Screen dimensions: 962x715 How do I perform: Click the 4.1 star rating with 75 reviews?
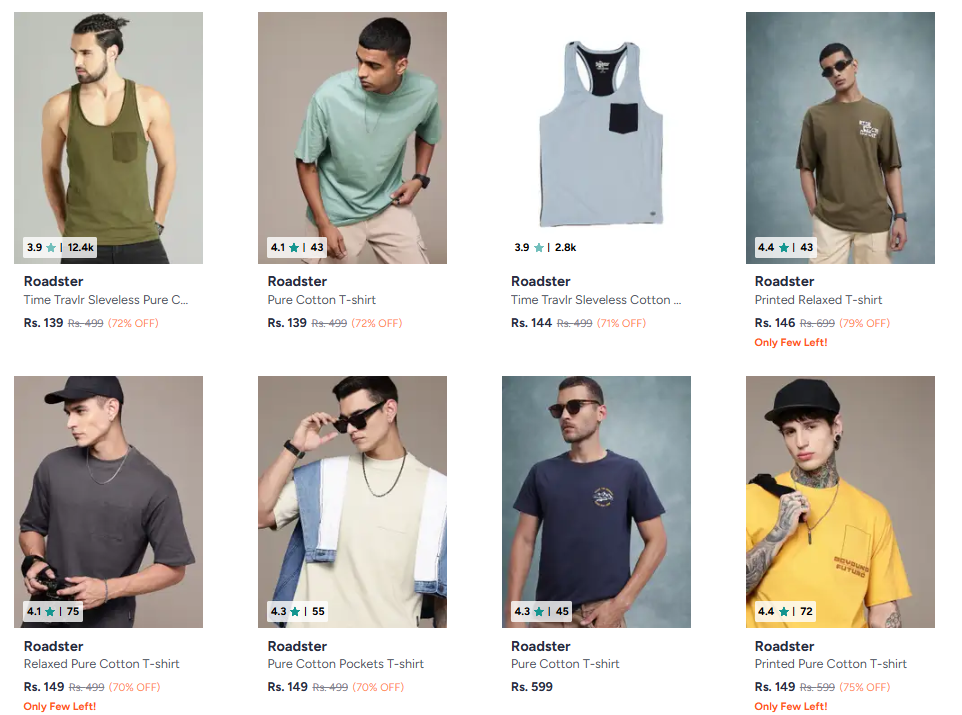click(54, 611)
